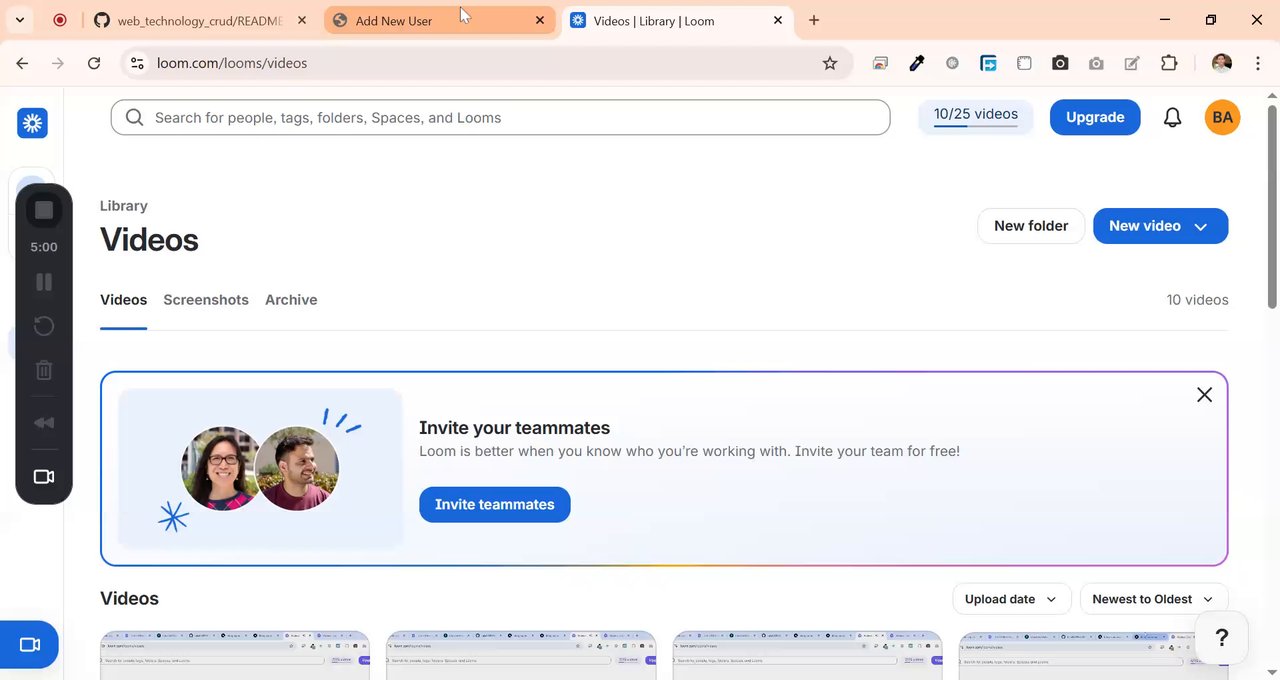Click the rainbow gallery extension icon
The image size is (1280, 680).
pyautogui.click(x=880, y=63)
